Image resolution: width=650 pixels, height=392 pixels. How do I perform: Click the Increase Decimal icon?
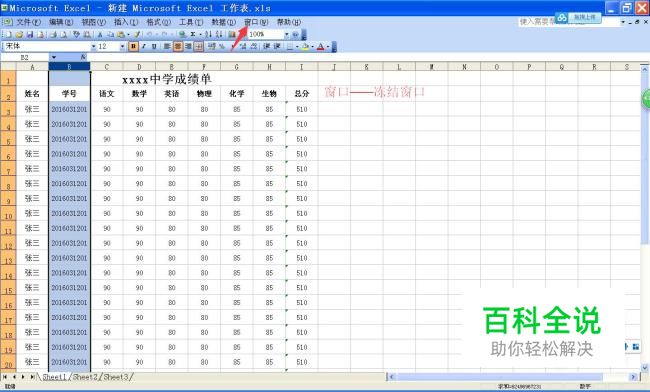pos(243,46)
